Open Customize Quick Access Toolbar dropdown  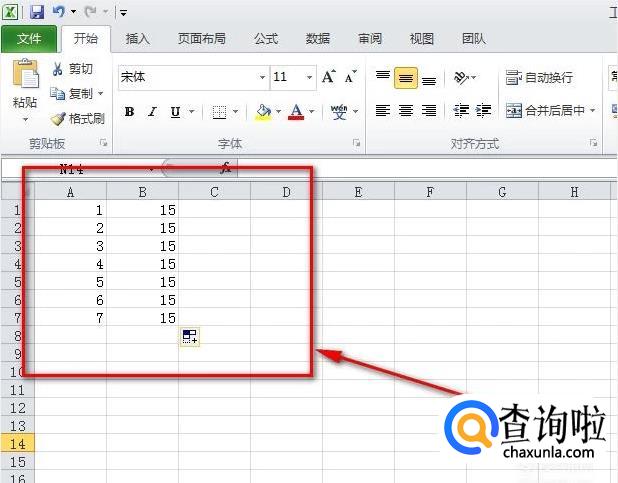coord(123,13)
